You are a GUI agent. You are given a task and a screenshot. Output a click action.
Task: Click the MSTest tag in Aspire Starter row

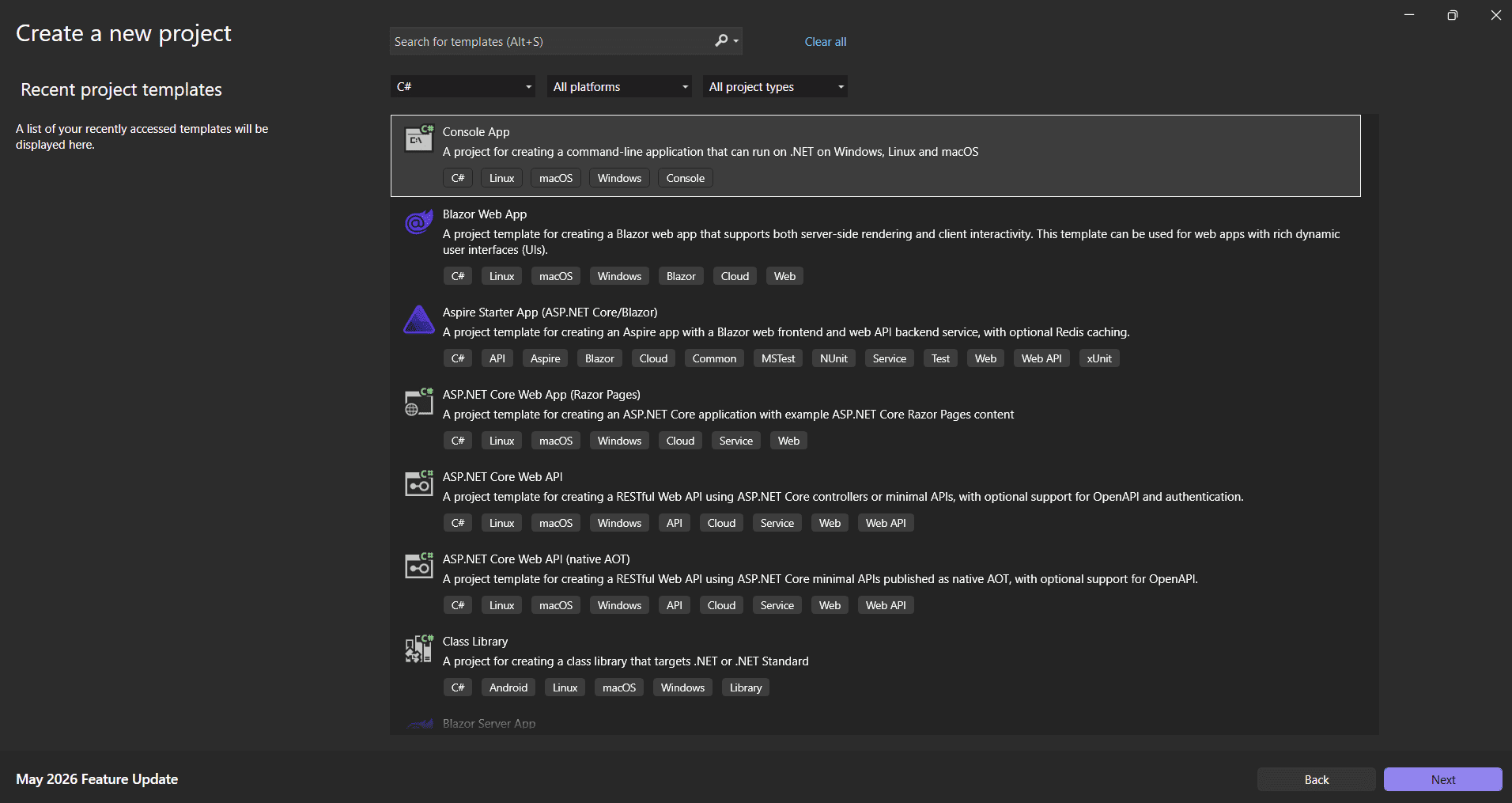coord(778,358)
